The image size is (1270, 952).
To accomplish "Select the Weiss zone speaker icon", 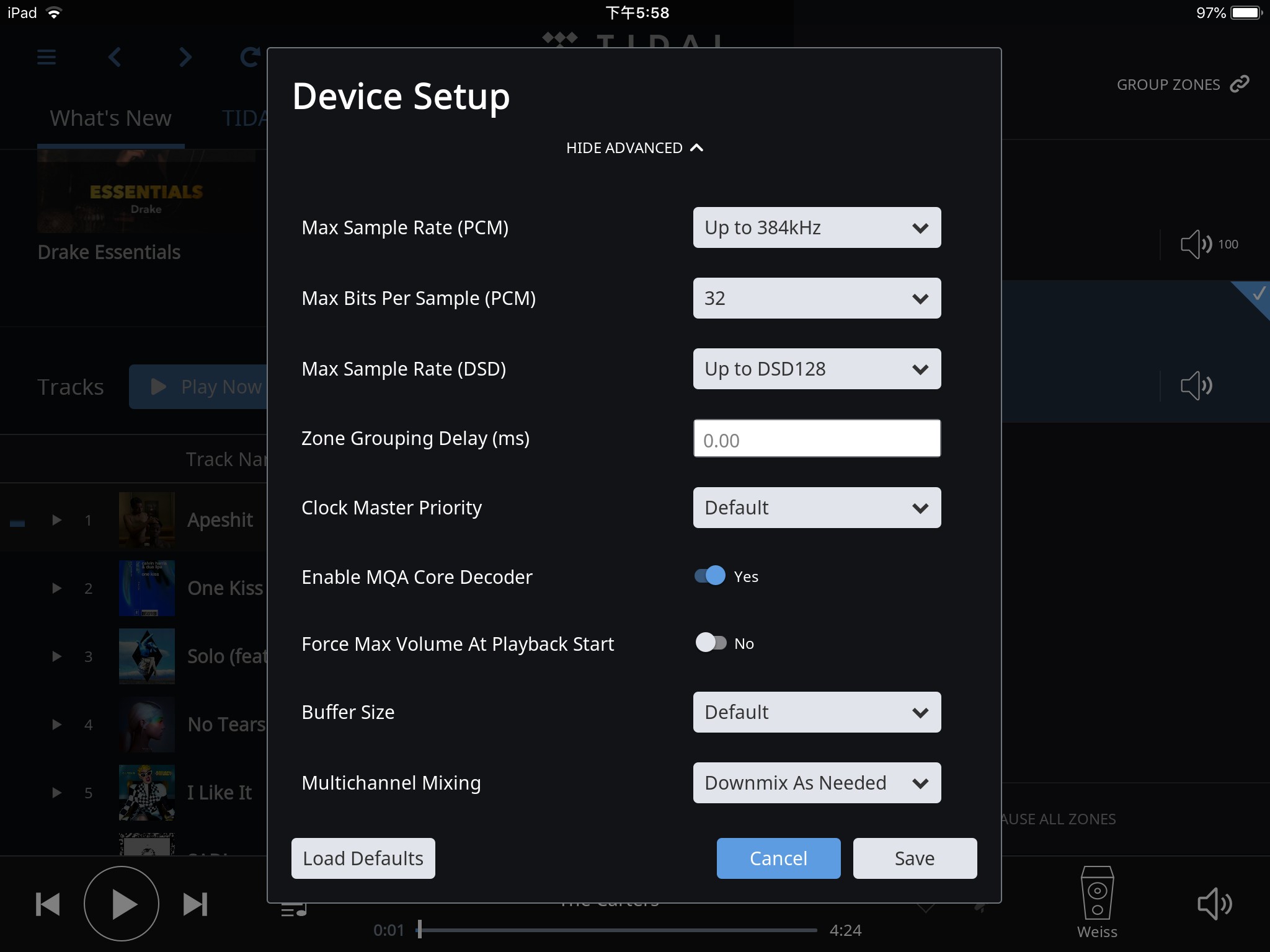I will pyautogui.click(x=1097, y=893).
